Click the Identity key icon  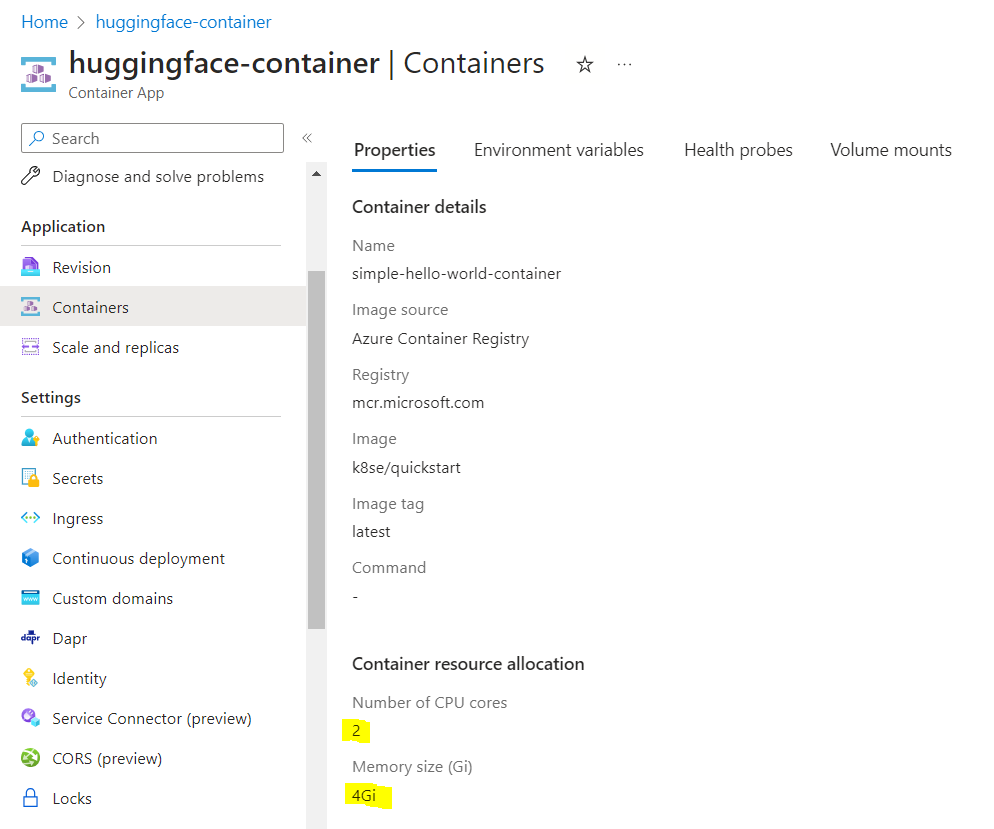31,678
